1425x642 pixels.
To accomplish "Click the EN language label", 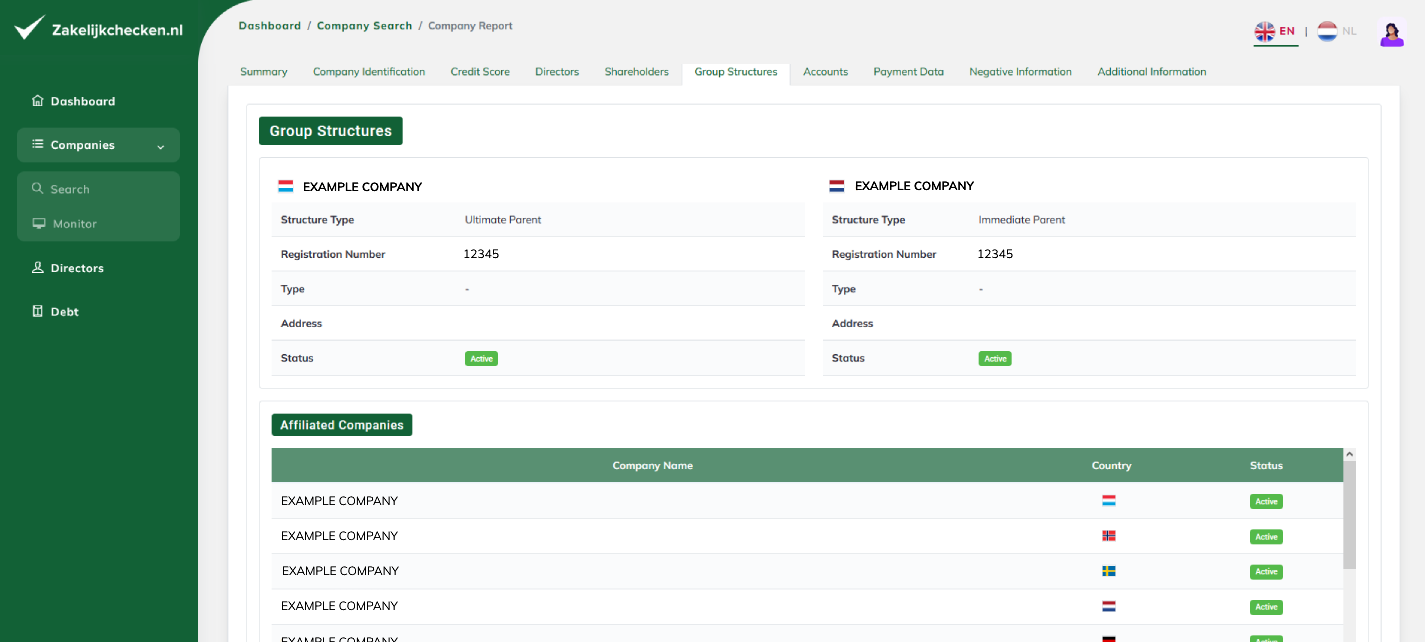I will click(x=1287, y=31).
